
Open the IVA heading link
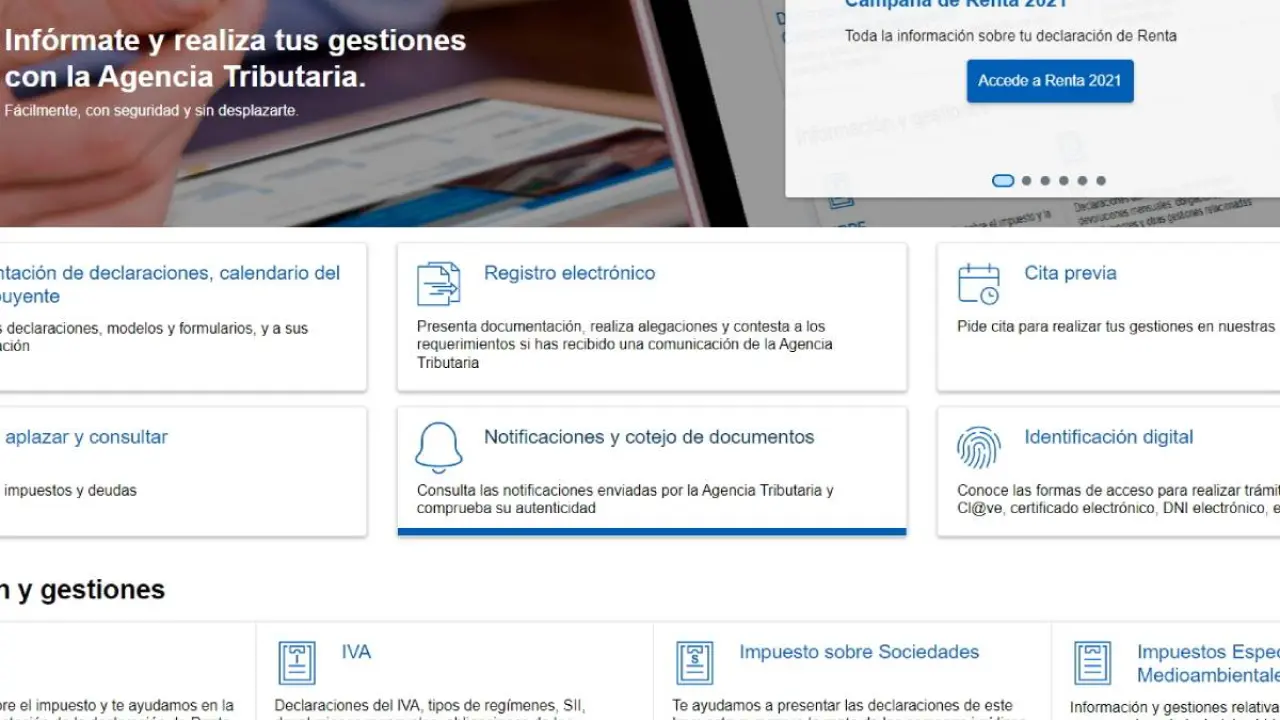[356, 652]
